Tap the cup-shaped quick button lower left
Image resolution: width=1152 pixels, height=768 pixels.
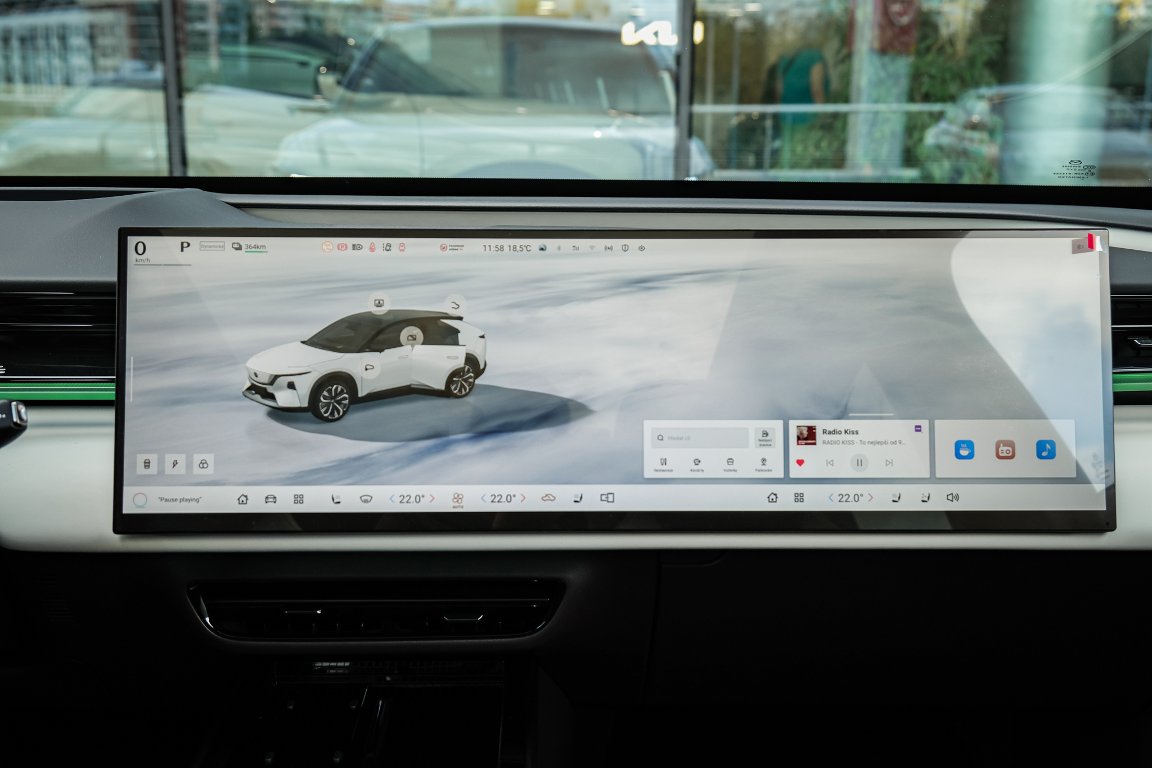[147, 464]
